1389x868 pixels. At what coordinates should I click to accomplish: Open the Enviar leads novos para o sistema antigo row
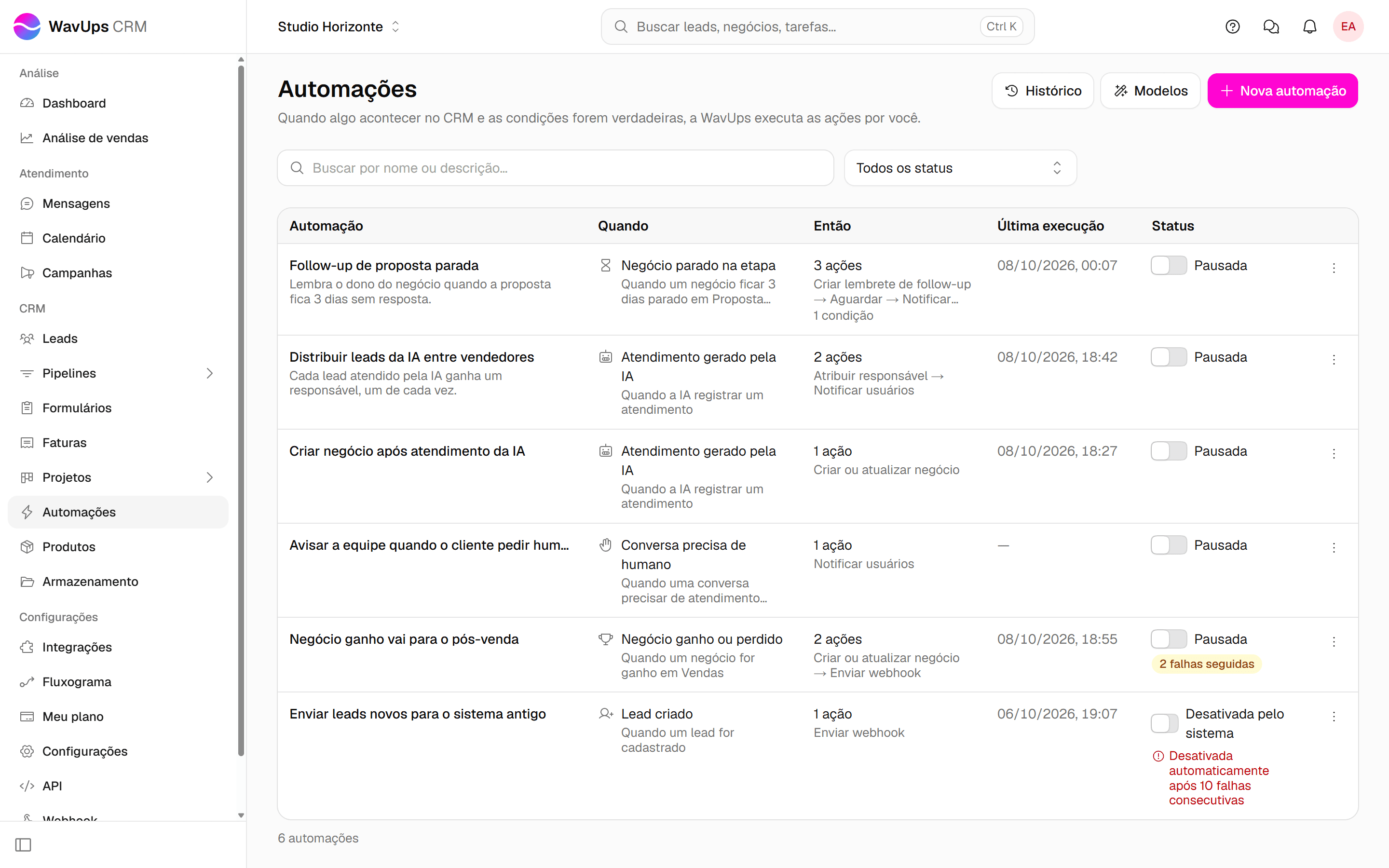[817, 756]
